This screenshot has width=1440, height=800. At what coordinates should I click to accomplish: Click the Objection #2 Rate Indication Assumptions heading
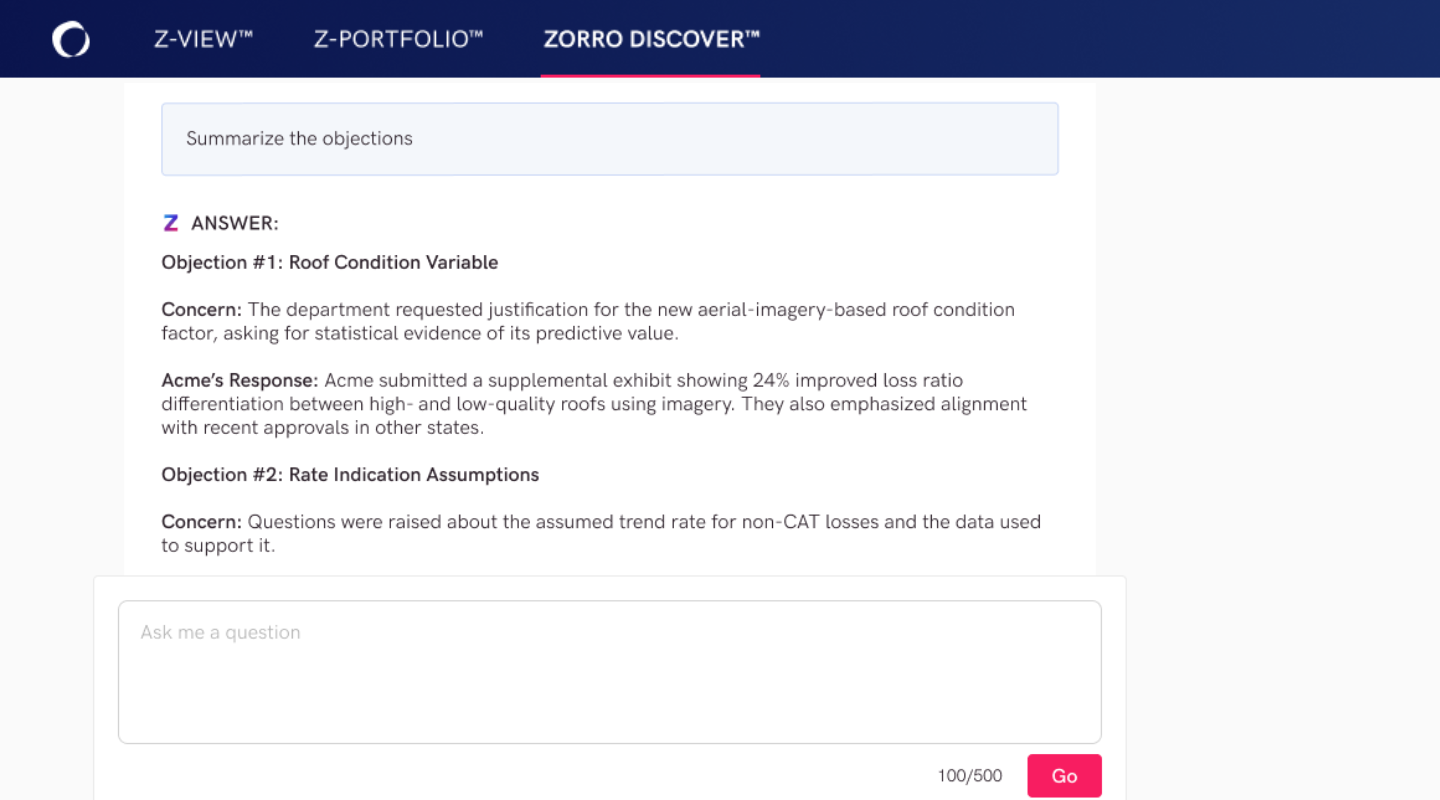click(350, 475)
